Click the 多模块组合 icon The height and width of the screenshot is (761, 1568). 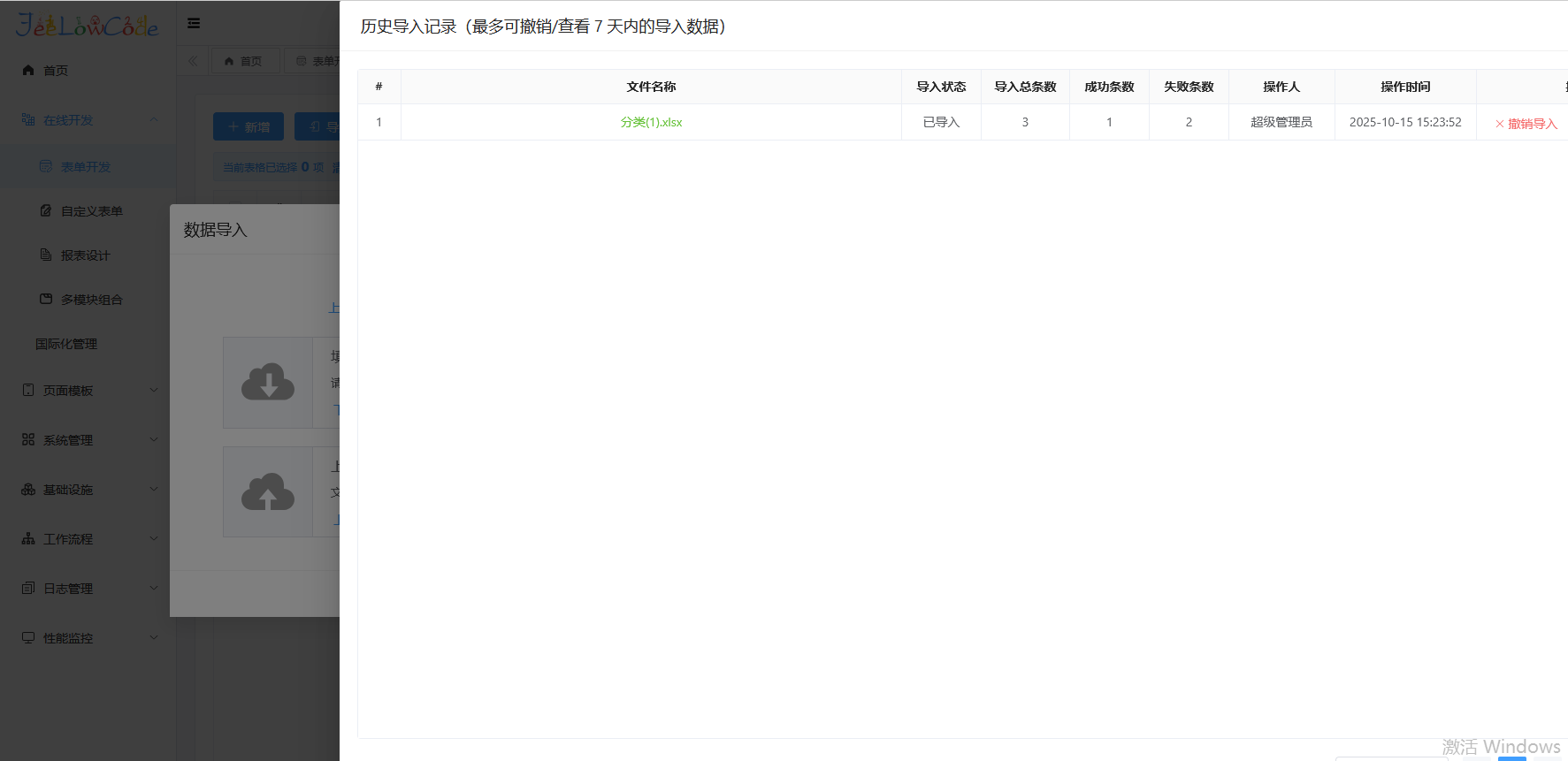(46, 299)
